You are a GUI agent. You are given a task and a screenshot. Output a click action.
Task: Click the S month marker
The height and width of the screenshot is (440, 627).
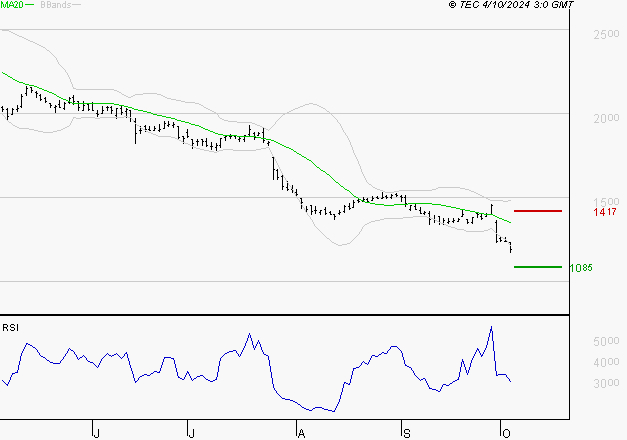(407, 434)
